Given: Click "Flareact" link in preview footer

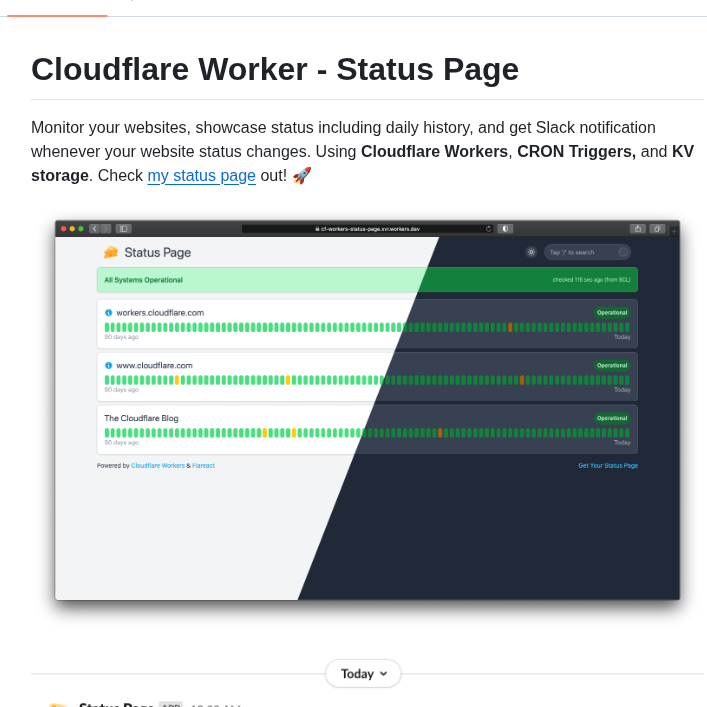Looking at the screenshot, I should tap(203, 465).
